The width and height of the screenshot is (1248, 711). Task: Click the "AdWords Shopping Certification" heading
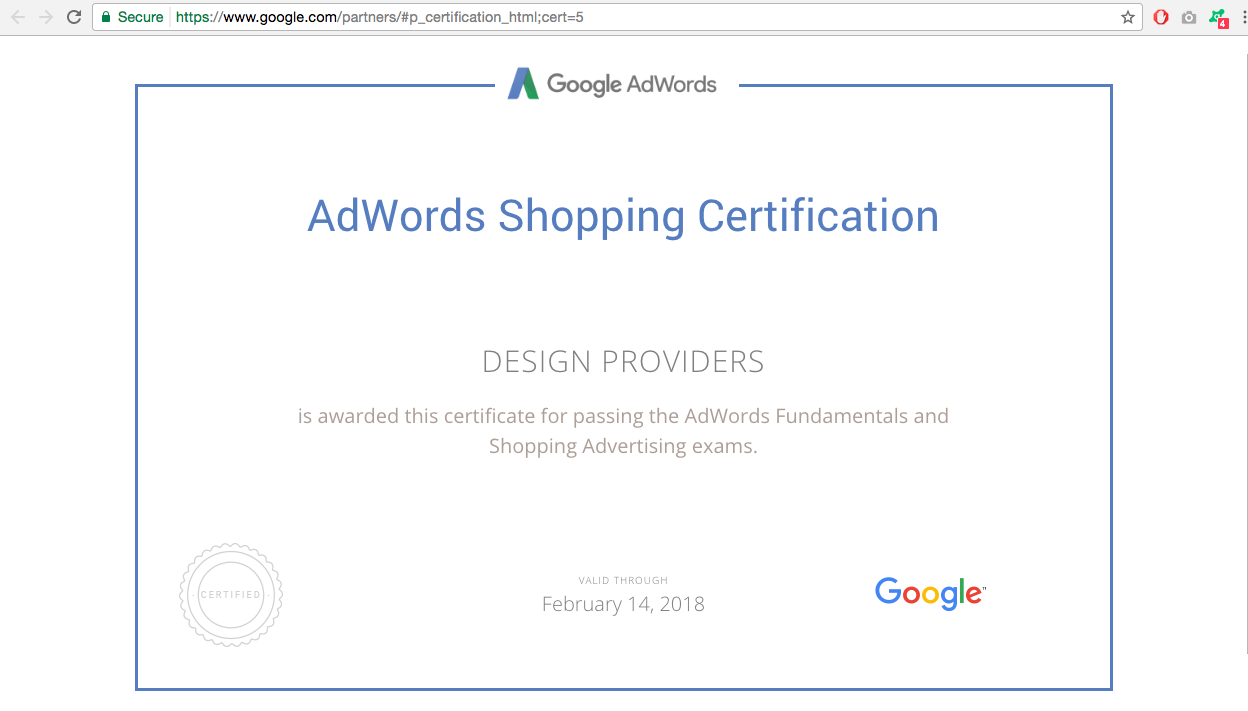[623, 216]
